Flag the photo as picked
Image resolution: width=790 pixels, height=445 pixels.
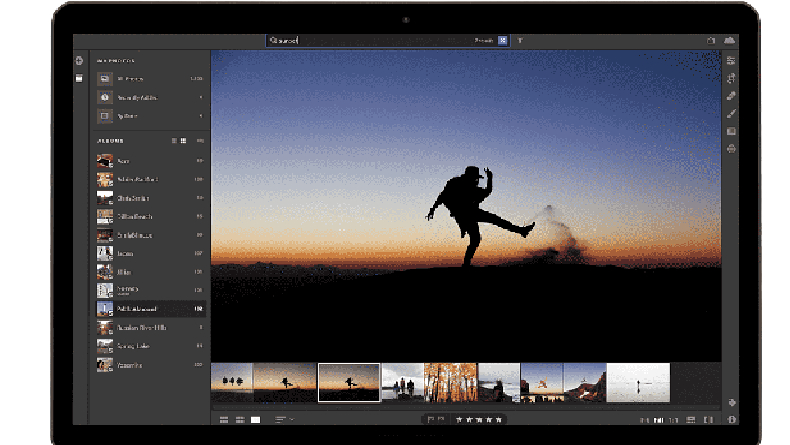[x=430, y=419]
